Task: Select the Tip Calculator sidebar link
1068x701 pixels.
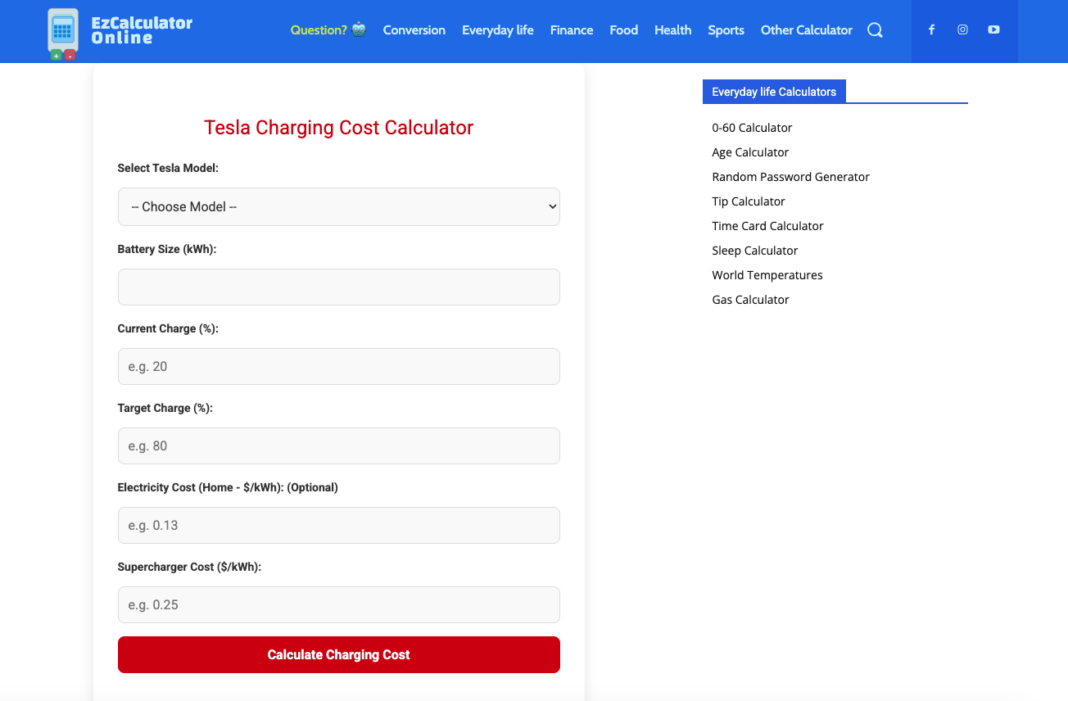Action: coord(748,201)
